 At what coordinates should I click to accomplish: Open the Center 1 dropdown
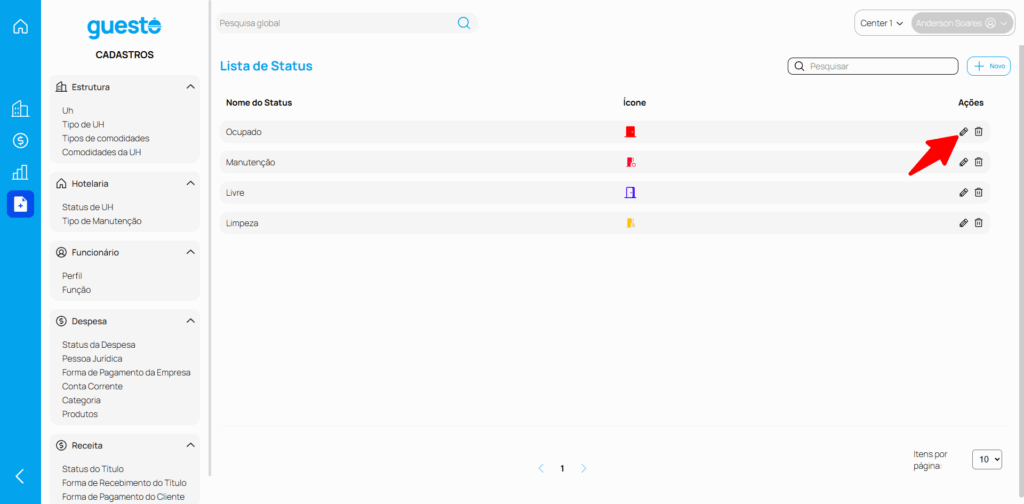881,23
